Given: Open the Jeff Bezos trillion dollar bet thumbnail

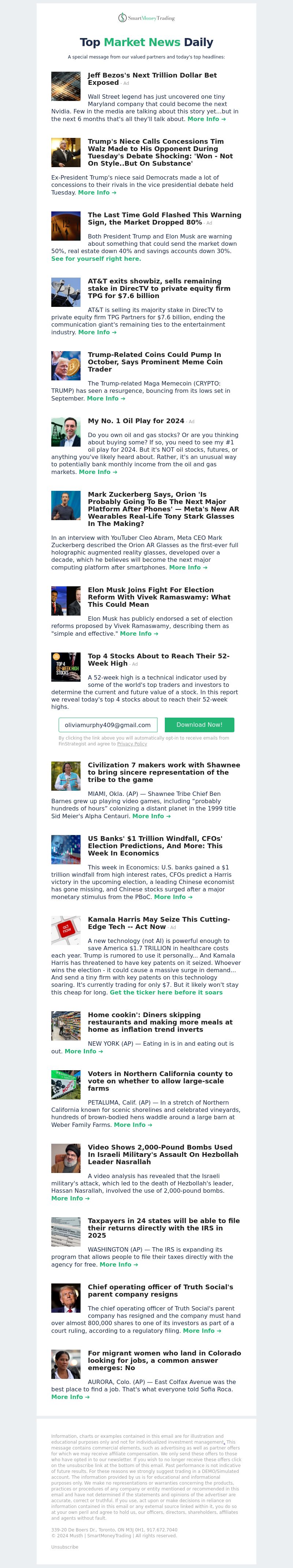Looking at the screenshot, I should [66, 86].
